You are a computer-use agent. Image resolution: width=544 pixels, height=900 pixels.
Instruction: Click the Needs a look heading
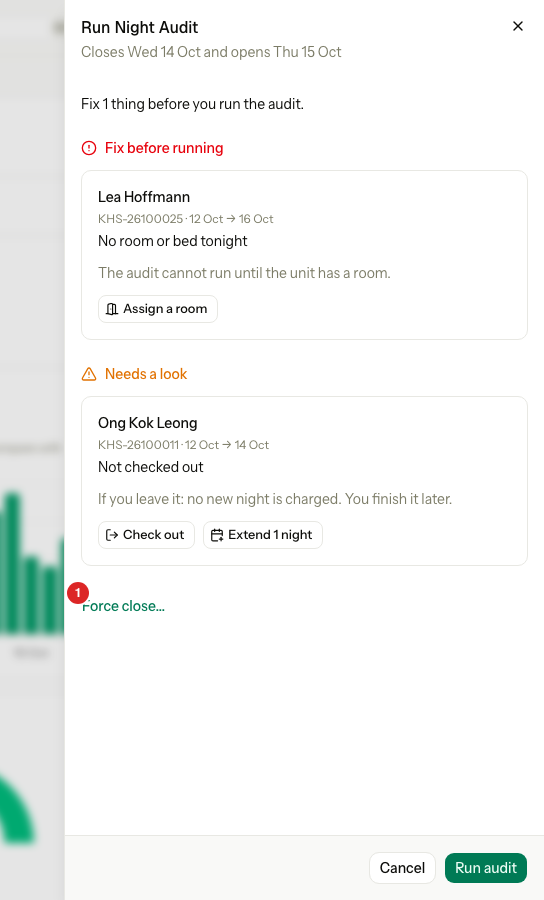pos(146,374)
